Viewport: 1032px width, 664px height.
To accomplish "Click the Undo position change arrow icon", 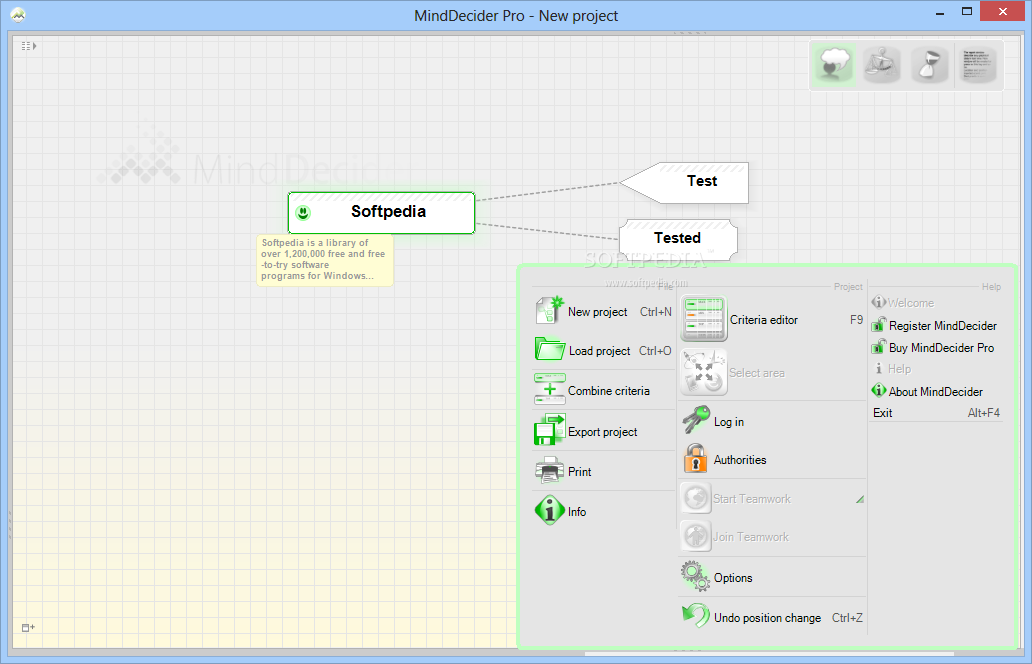I will click(695, 616).
